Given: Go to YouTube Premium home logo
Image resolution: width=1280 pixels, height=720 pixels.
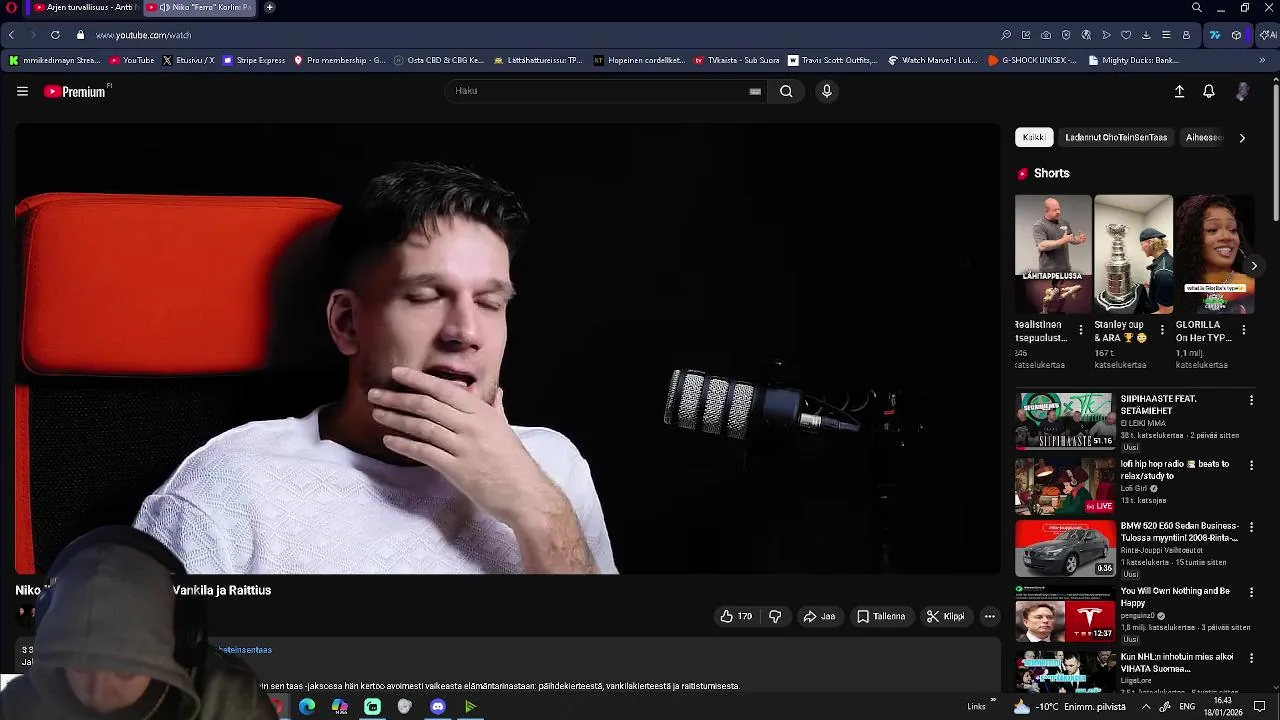Looking at the screenshot, I should pos(76,91).
